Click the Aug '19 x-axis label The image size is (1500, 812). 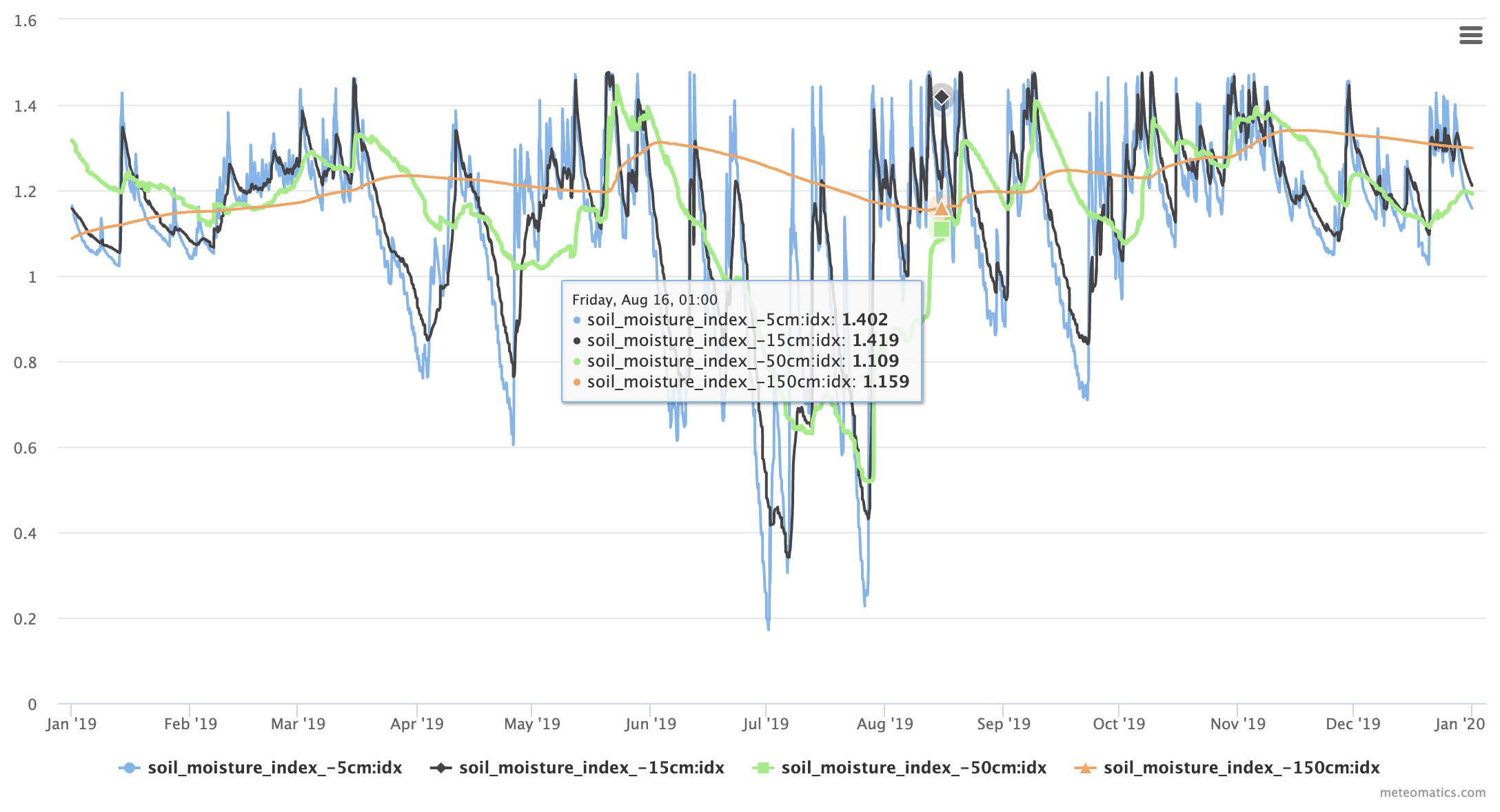(884, 724)
